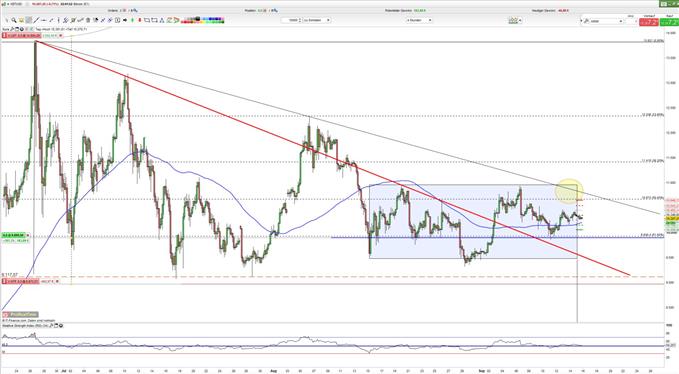Select the text box annotation tool
The image size is (679, 374).
117,20
